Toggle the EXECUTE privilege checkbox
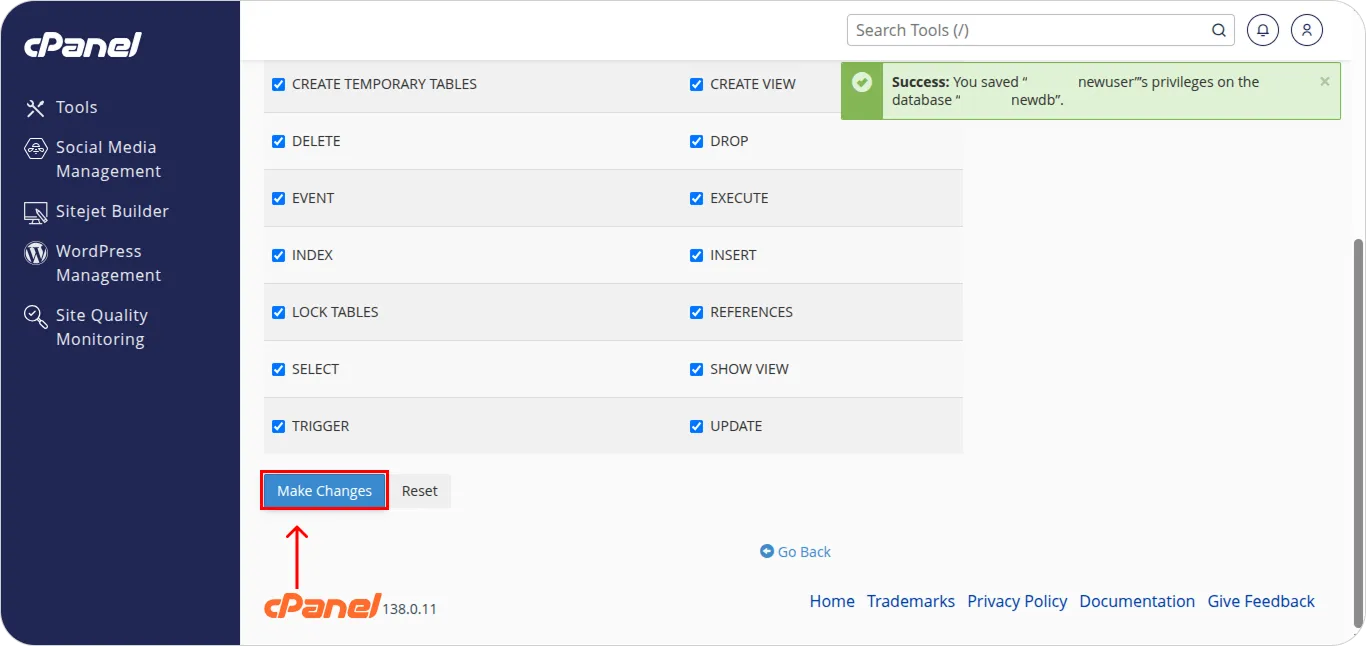The height and width of the screenshot is (646, 1366). pyautogui.click(x=697, y=198)
